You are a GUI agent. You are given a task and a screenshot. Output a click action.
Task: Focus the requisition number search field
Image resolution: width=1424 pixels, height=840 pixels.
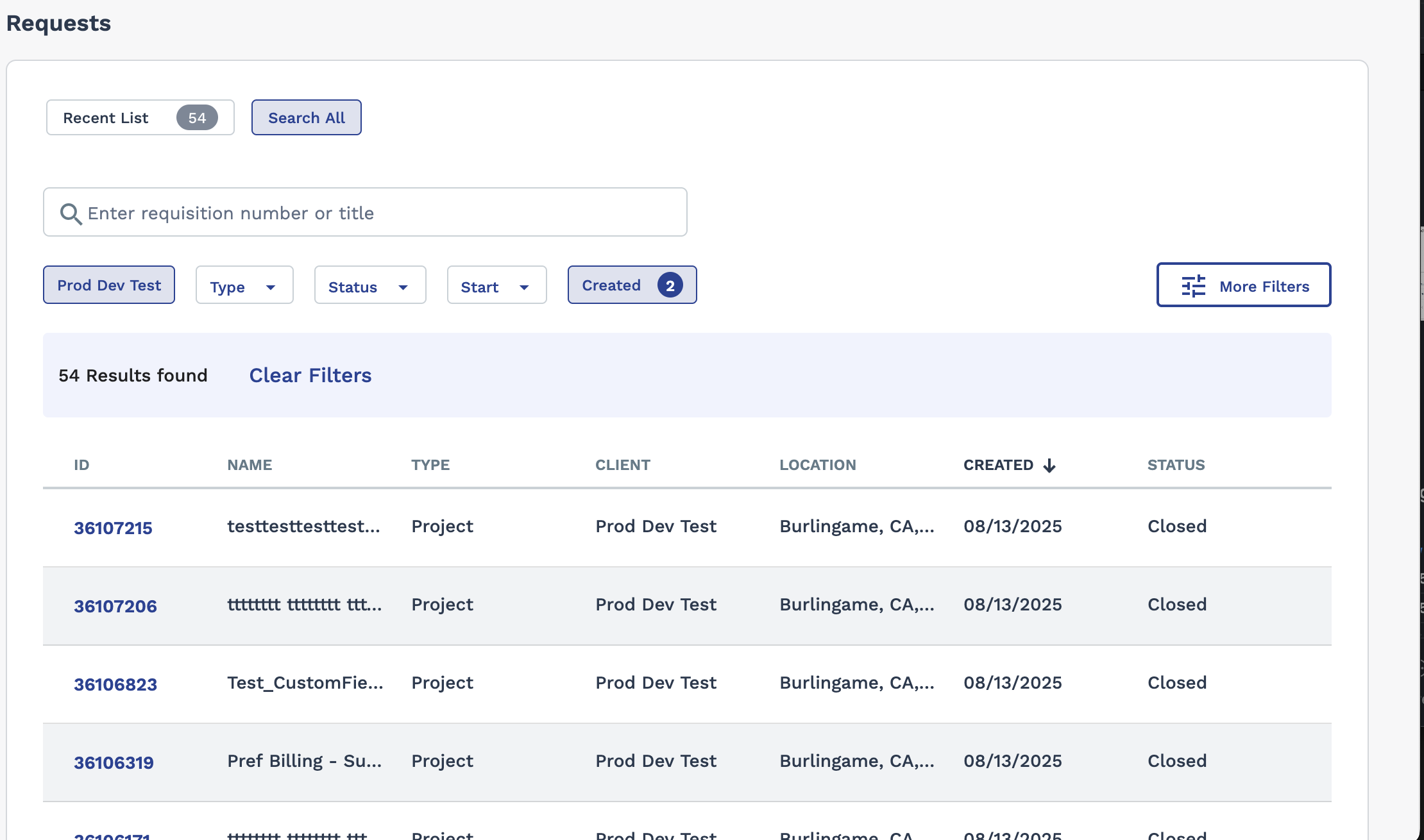click(x=385, y=213)
